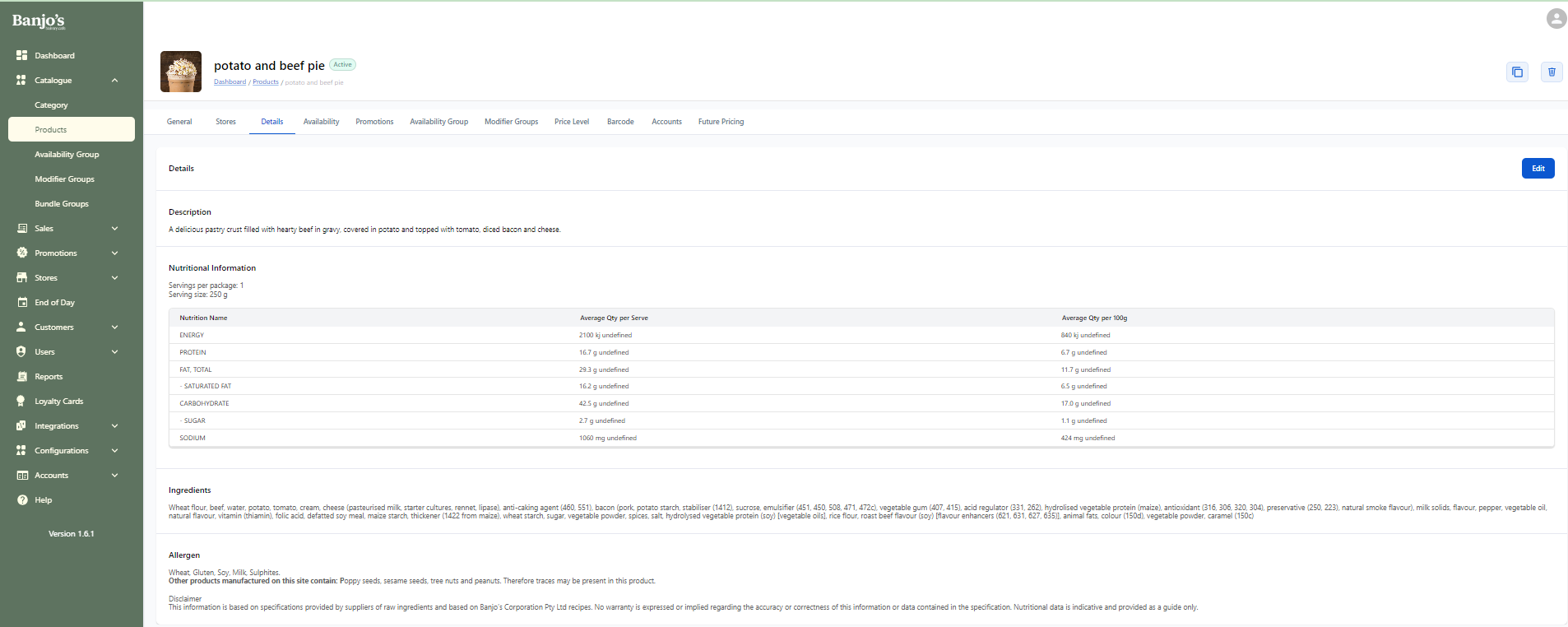Collapse the Catalogue menu chevron
Screen dimensions: 1568x627
tap(114, 81)
